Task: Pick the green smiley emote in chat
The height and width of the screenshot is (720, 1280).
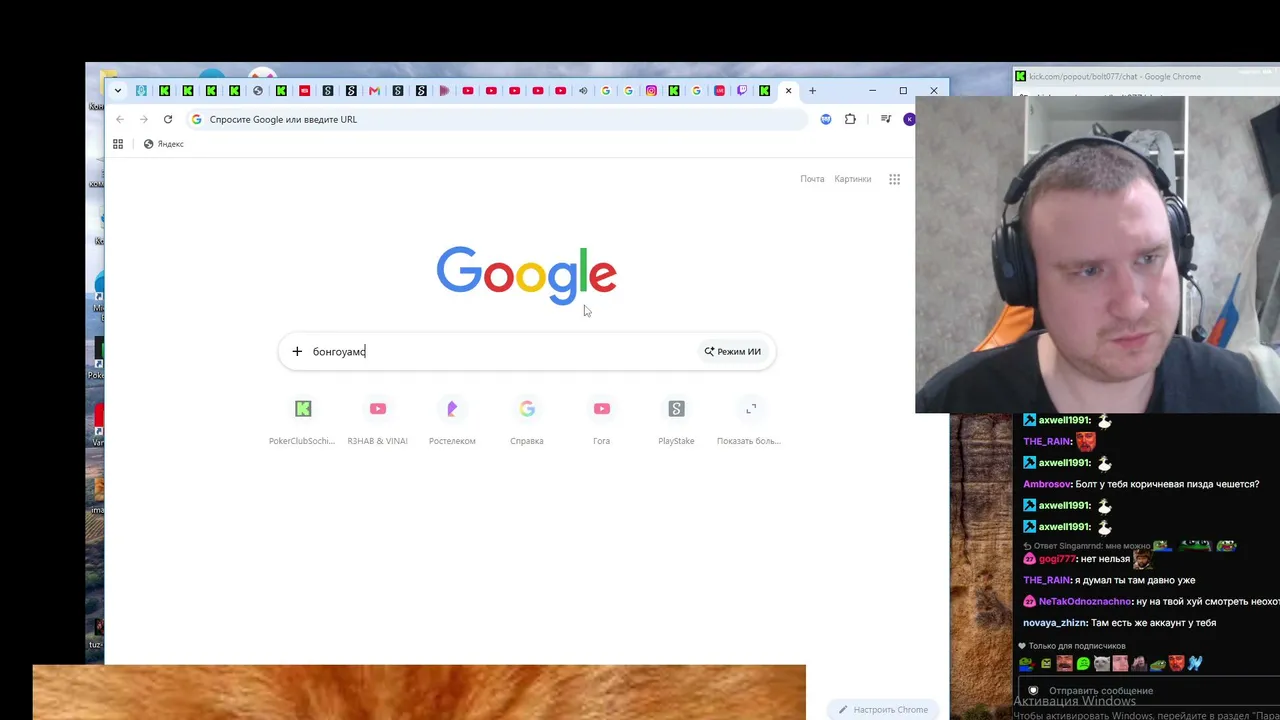Action: [x=1083, y=663]
